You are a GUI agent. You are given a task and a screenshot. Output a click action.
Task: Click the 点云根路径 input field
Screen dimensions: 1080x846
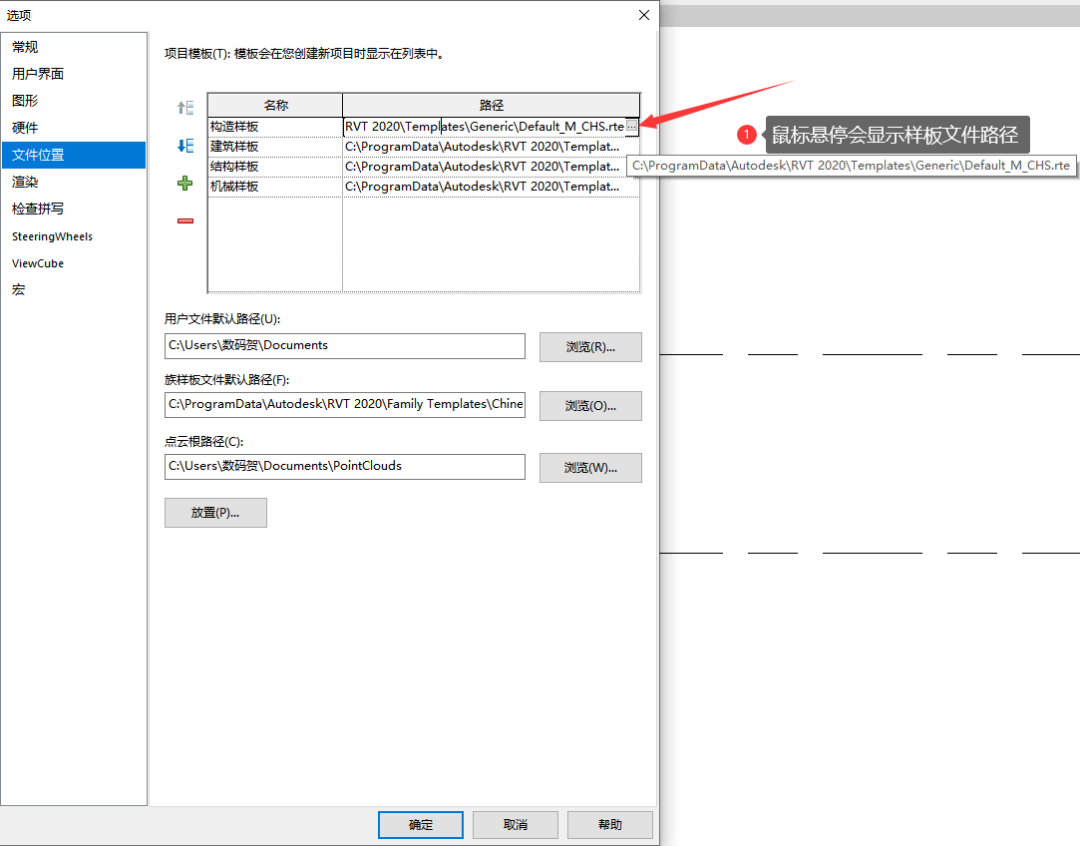click(344, 466)
